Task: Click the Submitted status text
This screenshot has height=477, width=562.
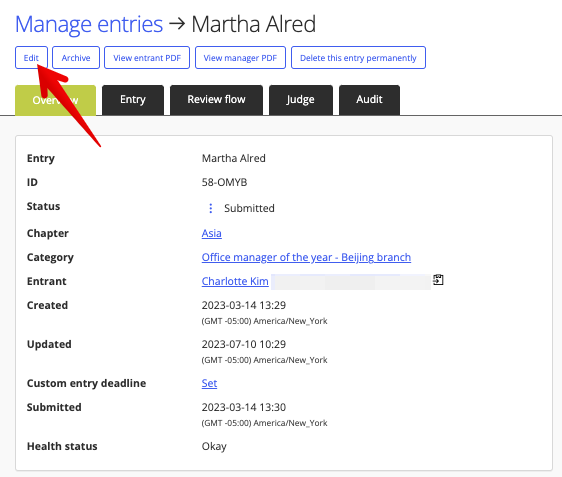Action: click(x=249, y=208)
